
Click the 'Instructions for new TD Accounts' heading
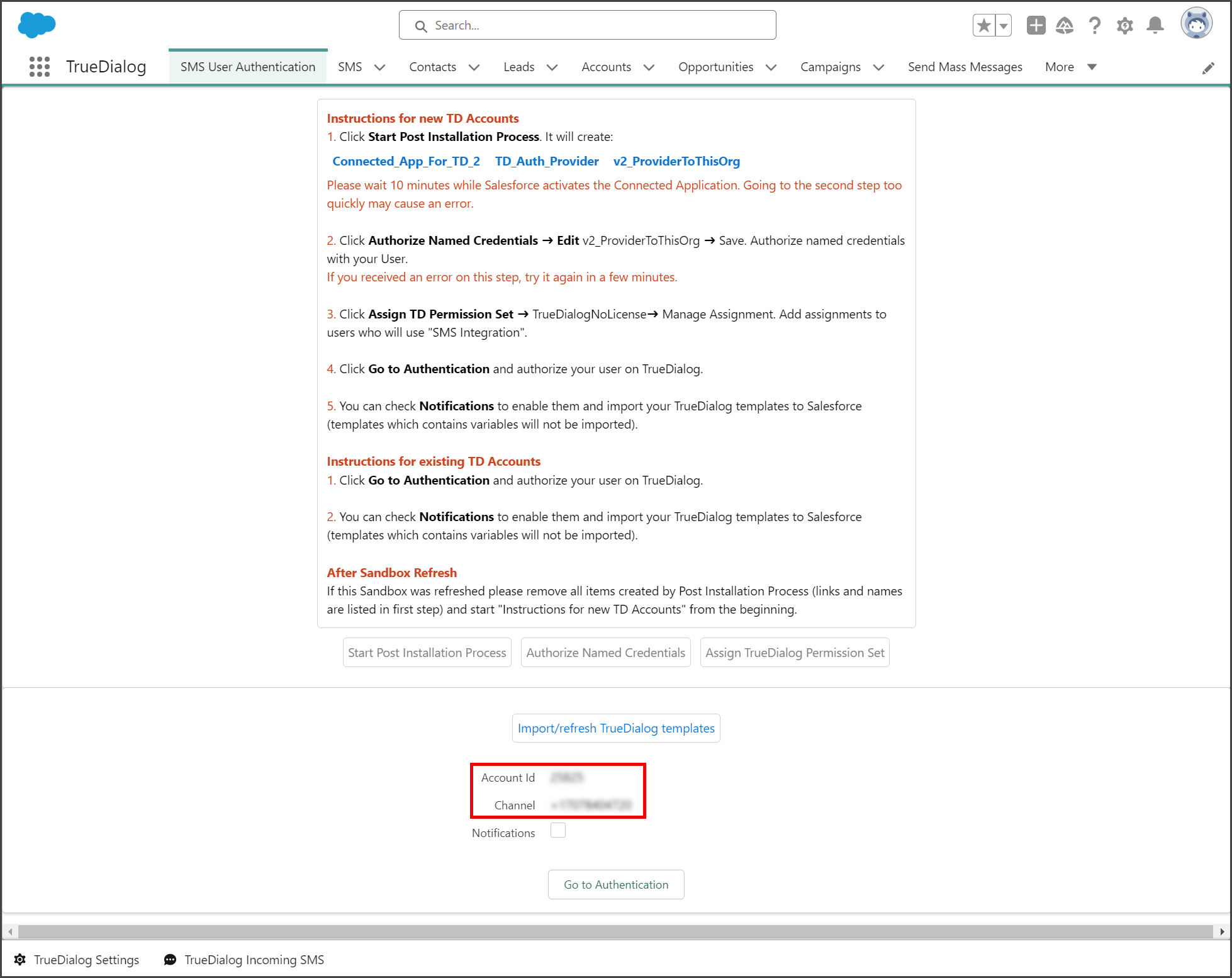coord(423,118)
